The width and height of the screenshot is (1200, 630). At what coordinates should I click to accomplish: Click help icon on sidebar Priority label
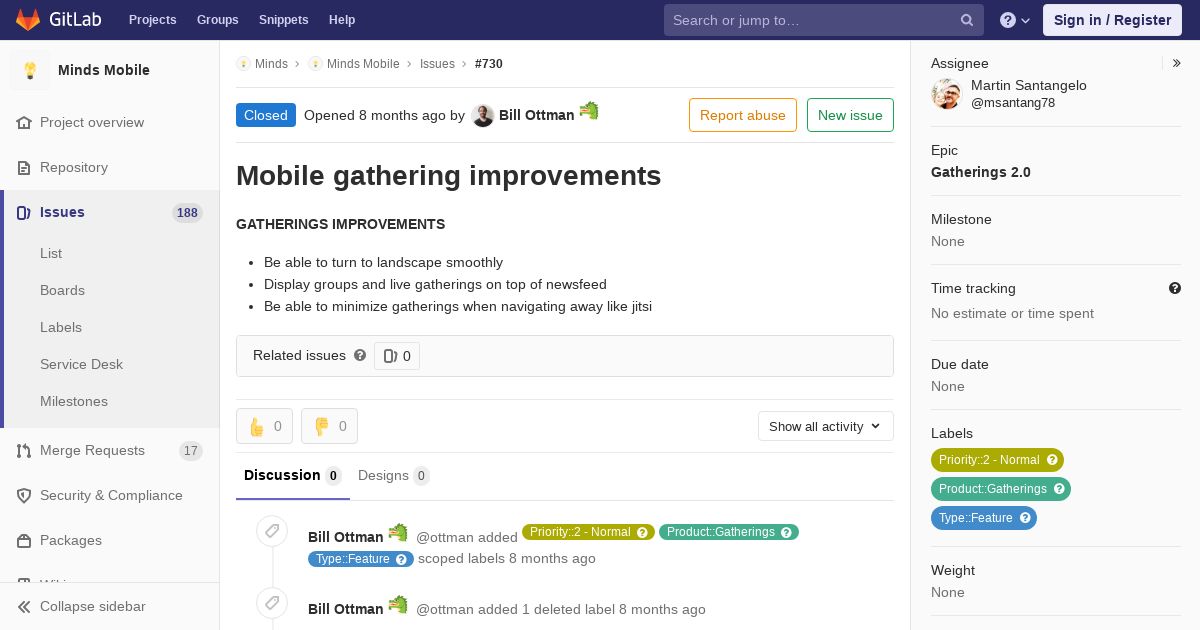click(1052, 460)
